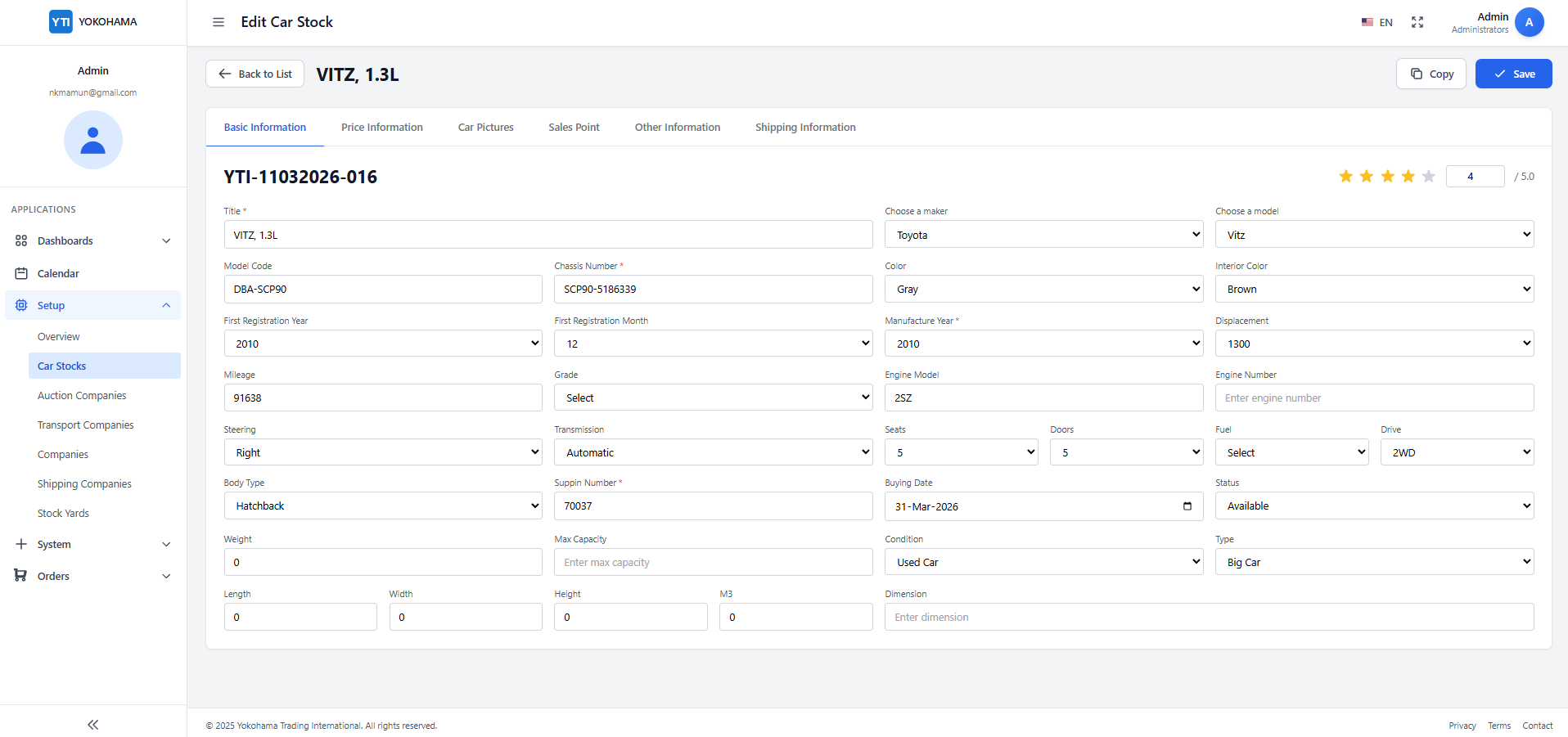
Task: Click the Setup gear icon
Action: (x=21, y=305)
